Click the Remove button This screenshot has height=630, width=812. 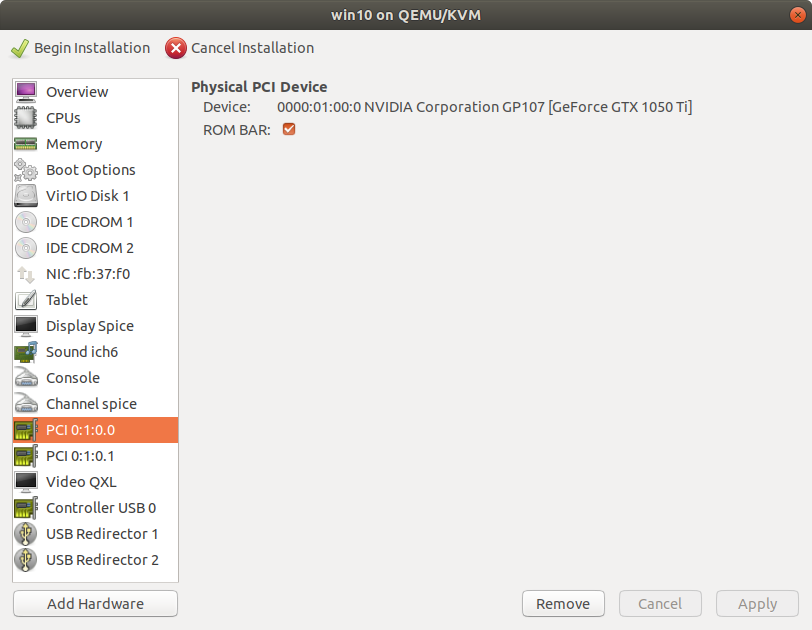point(563,603)
